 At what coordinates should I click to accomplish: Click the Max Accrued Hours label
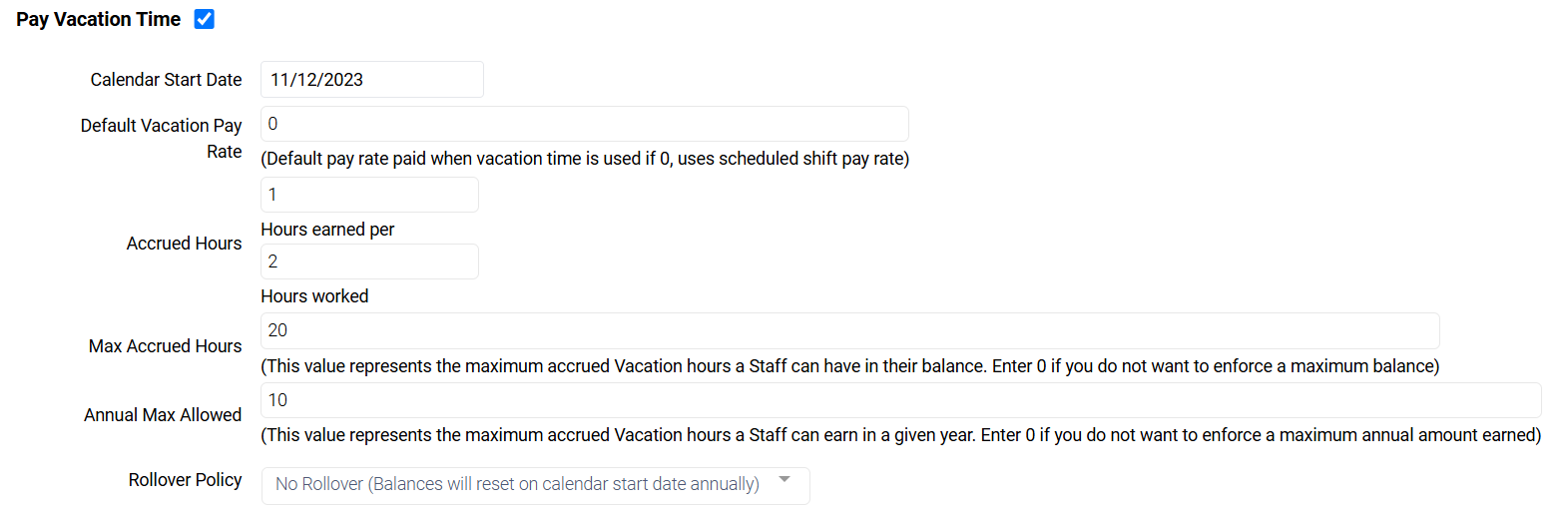165,346
